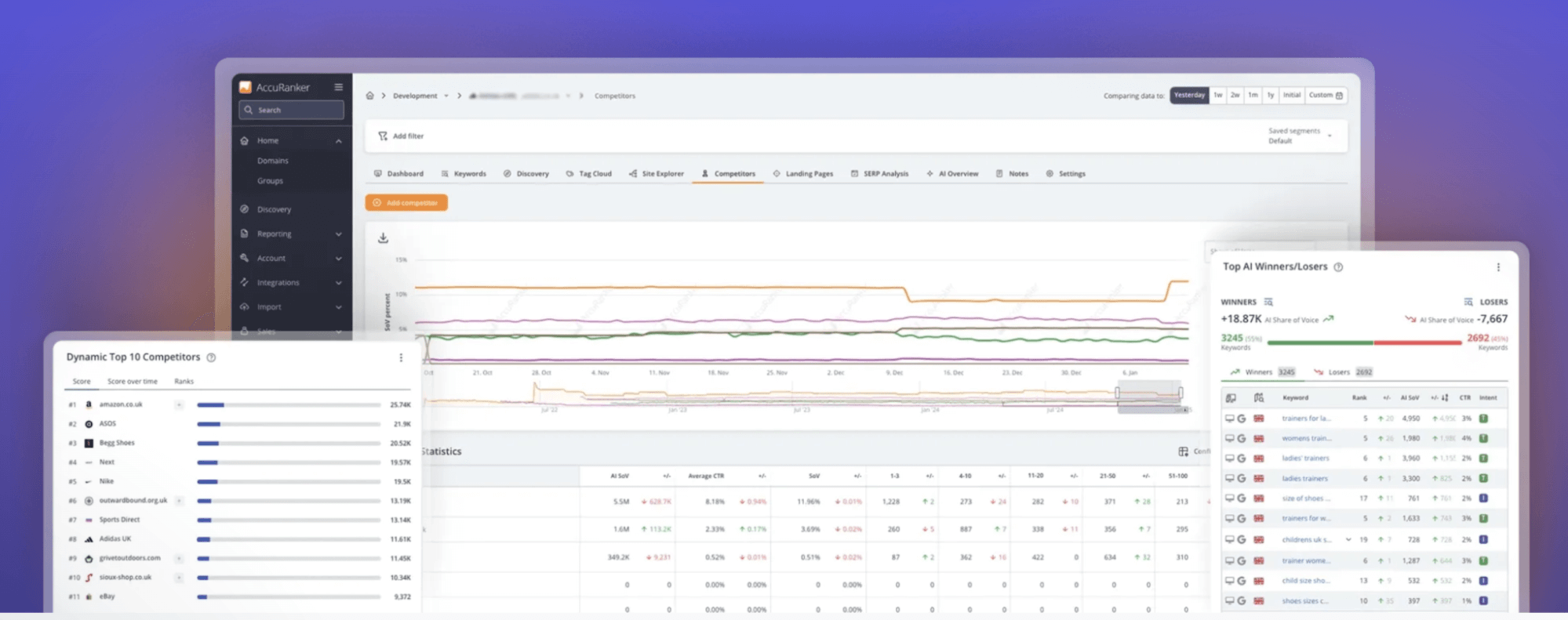
Task: Open the Landing Pages tab
Action: (x=802, y=174)
